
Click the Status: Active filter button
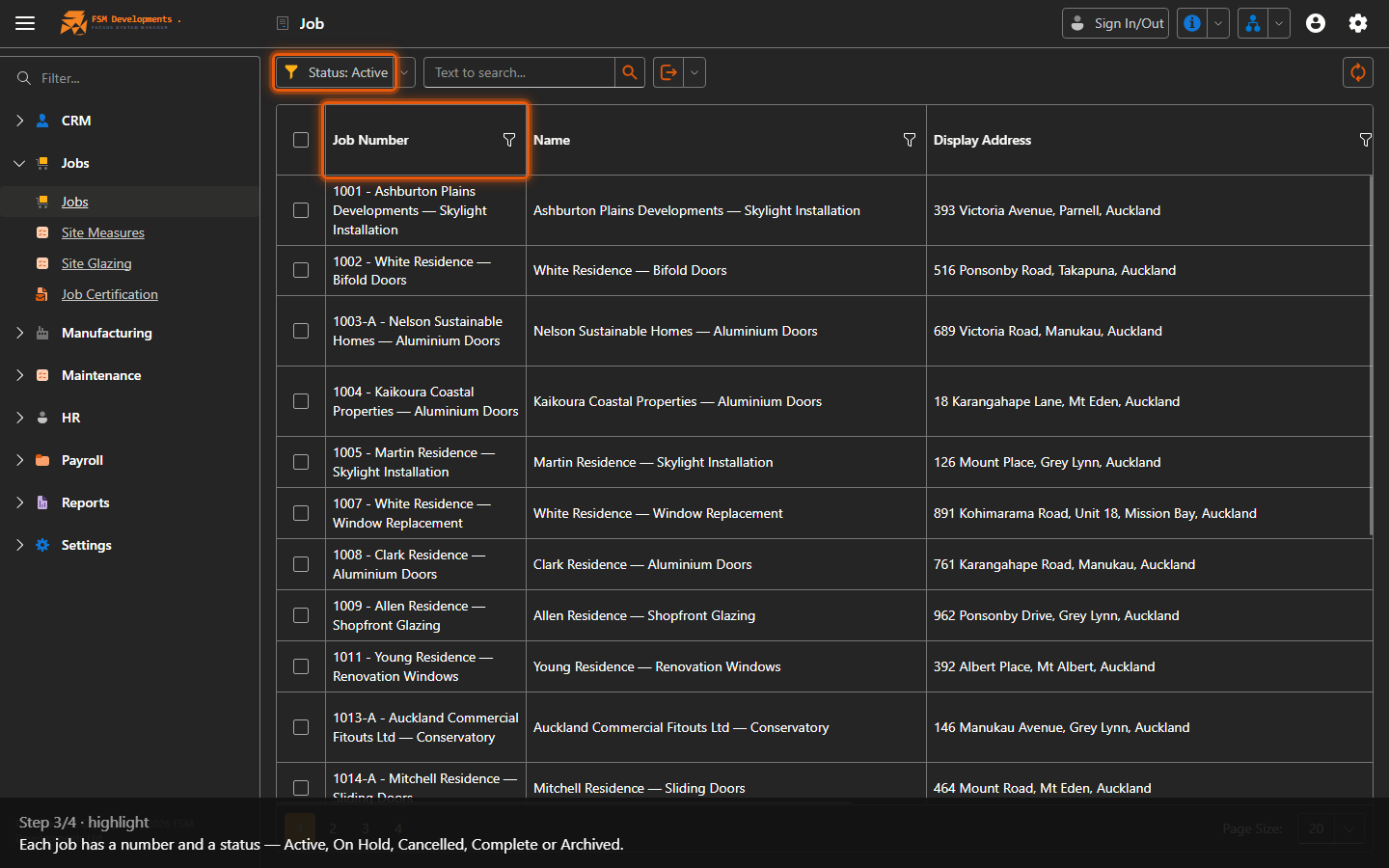(336, 72)
